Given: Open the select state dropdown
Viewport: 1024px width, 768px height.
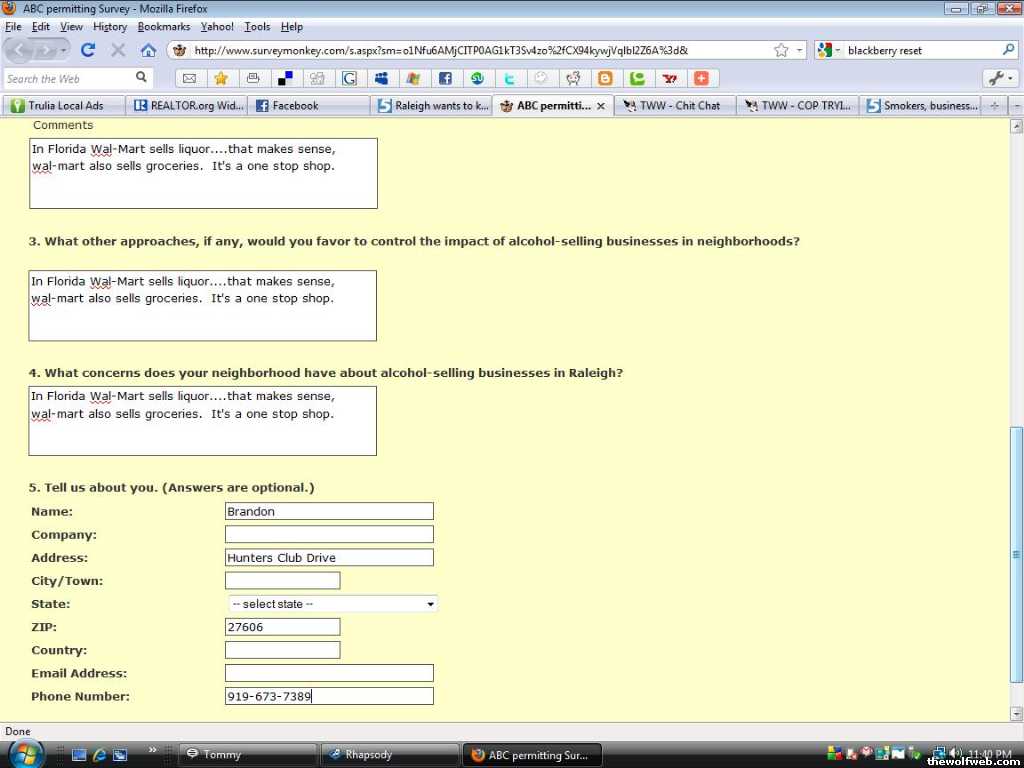Looking at the screenshot, I should point(332,604).
